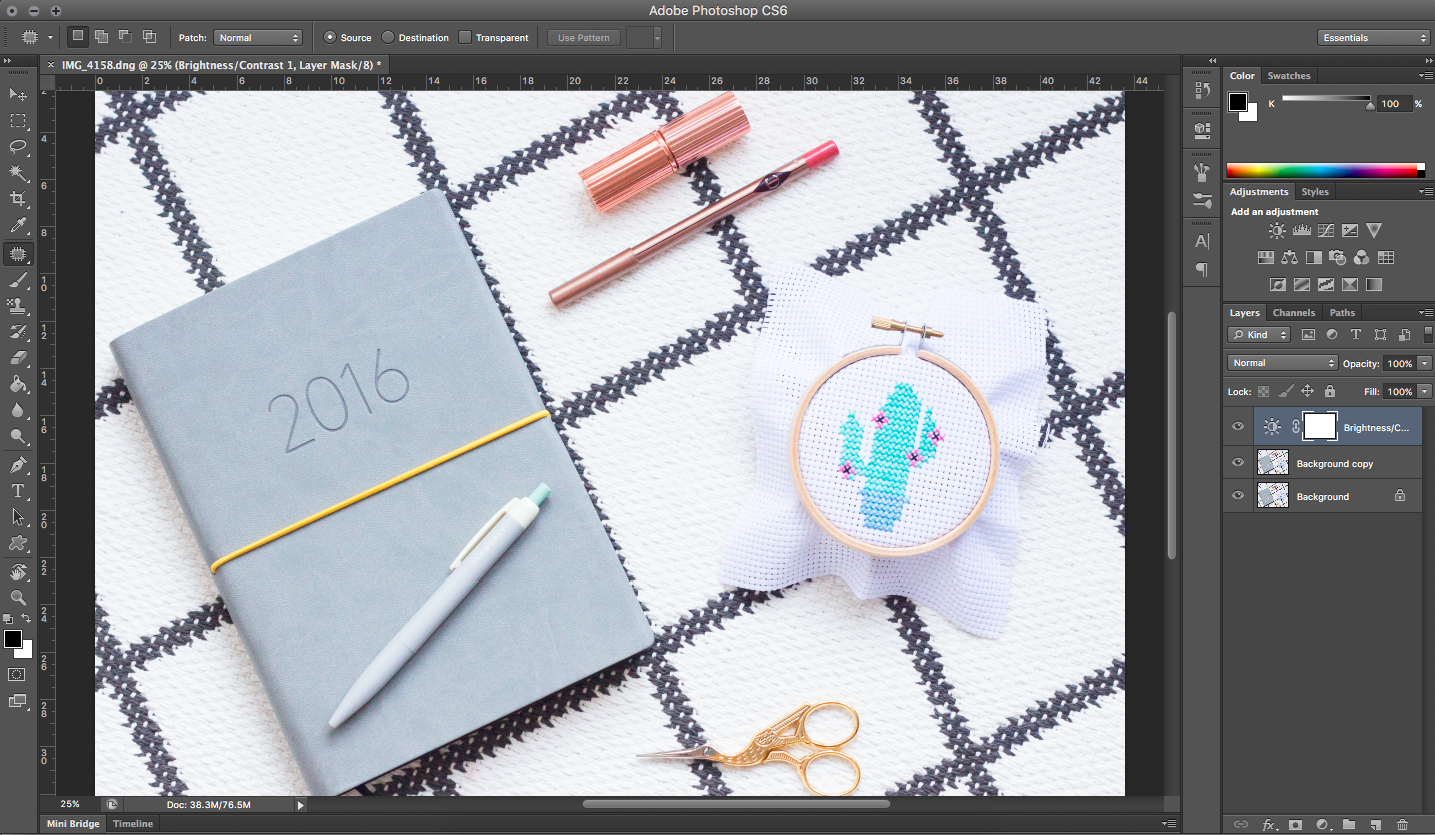Choose the Destination radio button
This screenshot has height=835, width=1435.
click(x=388, y=37)
